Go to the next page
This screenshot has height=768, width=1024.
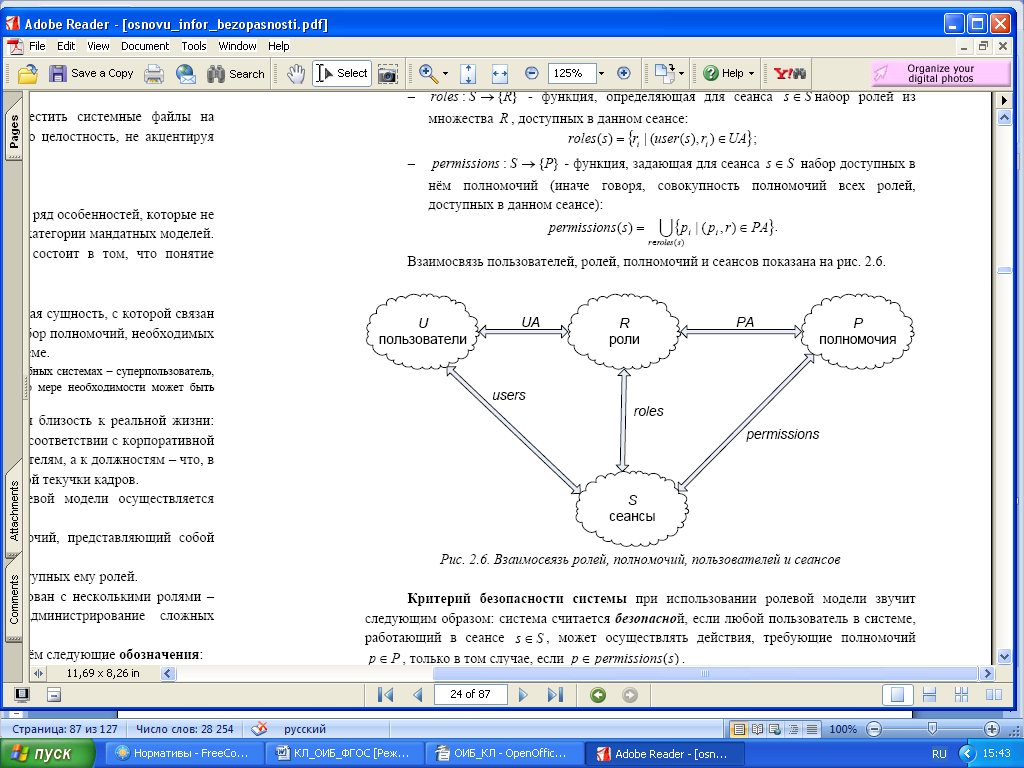523,695
